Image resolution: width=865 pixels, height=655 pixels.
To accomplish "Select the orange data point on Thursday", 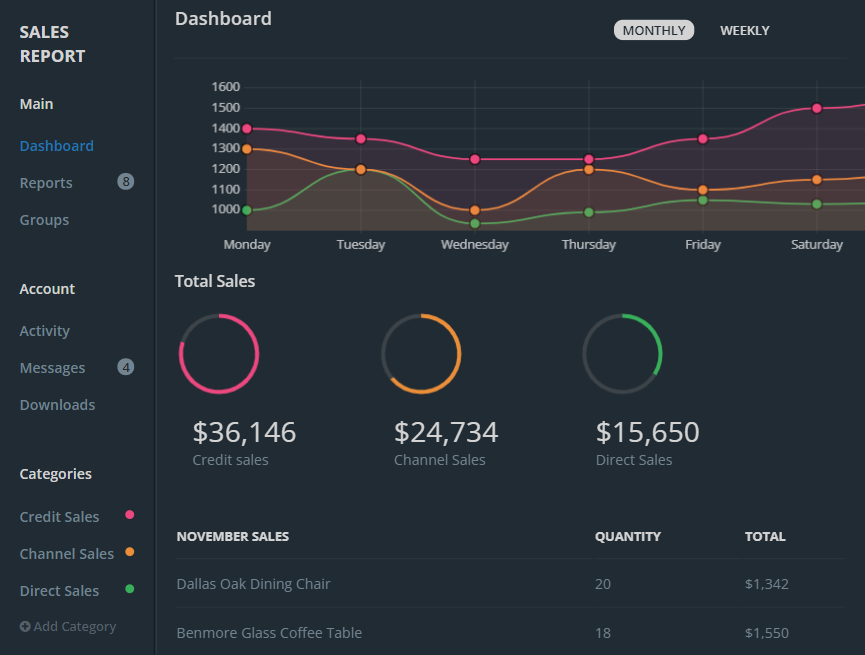I will pyautogui.click(x=589, y=170).
